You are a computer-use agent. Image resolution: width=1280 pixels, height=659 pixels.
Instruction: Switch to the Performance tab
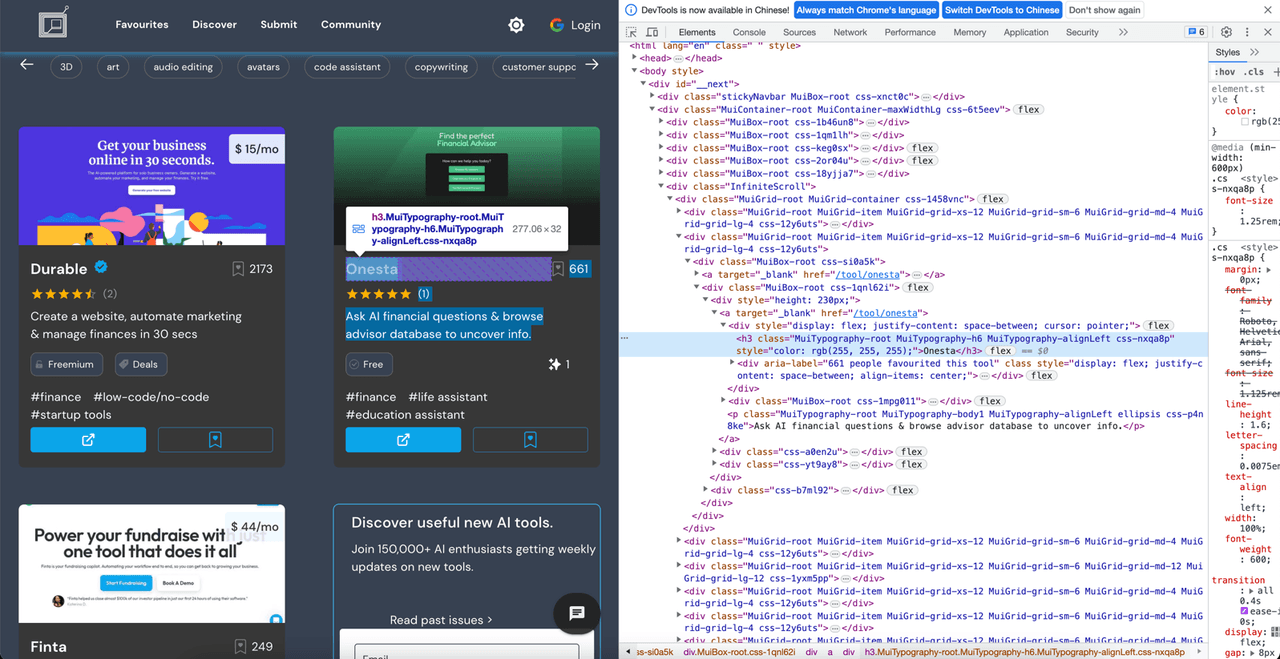click(910, 32)
